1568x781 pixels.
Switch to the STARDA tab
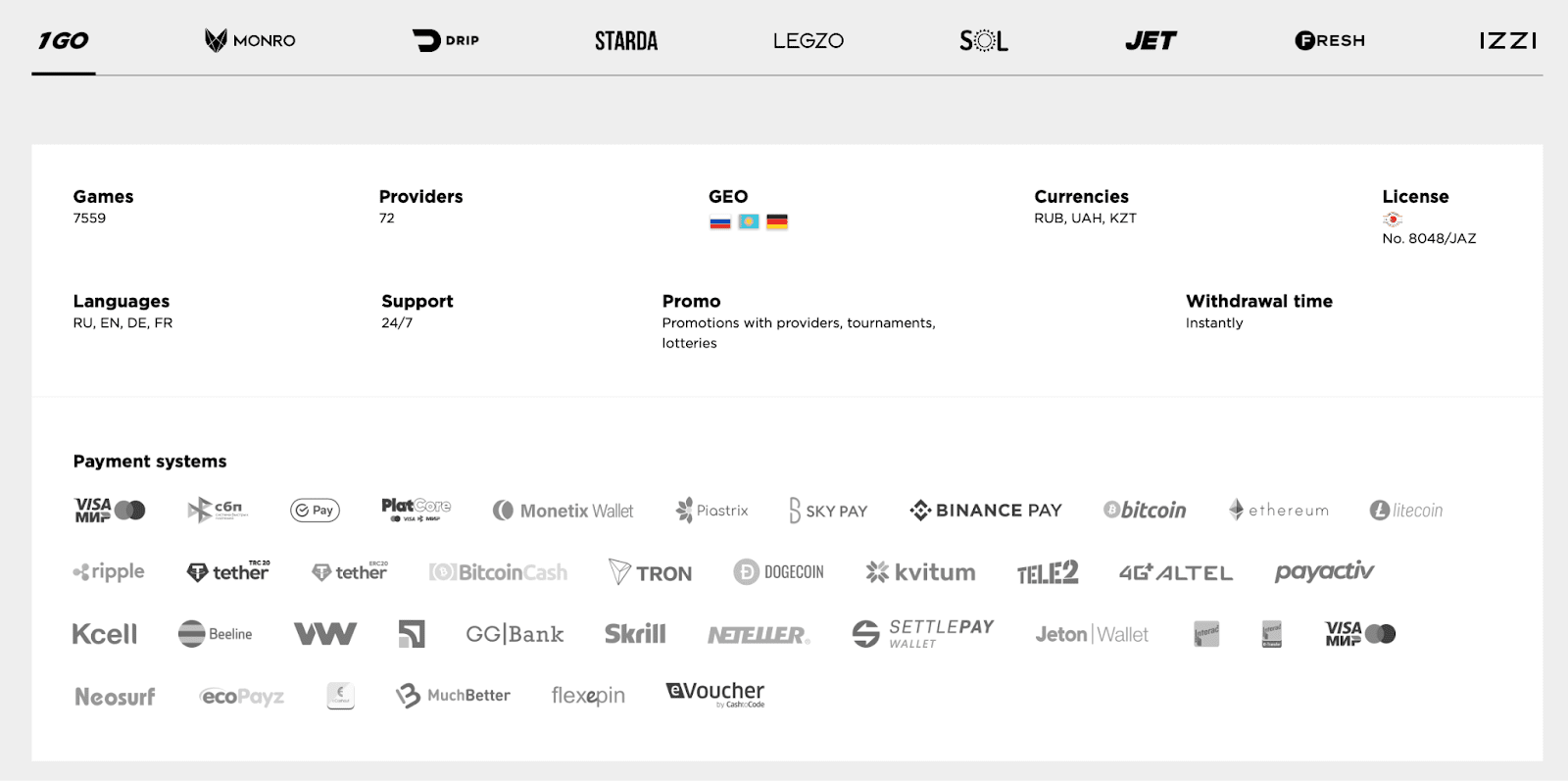(x=626, y=40)
